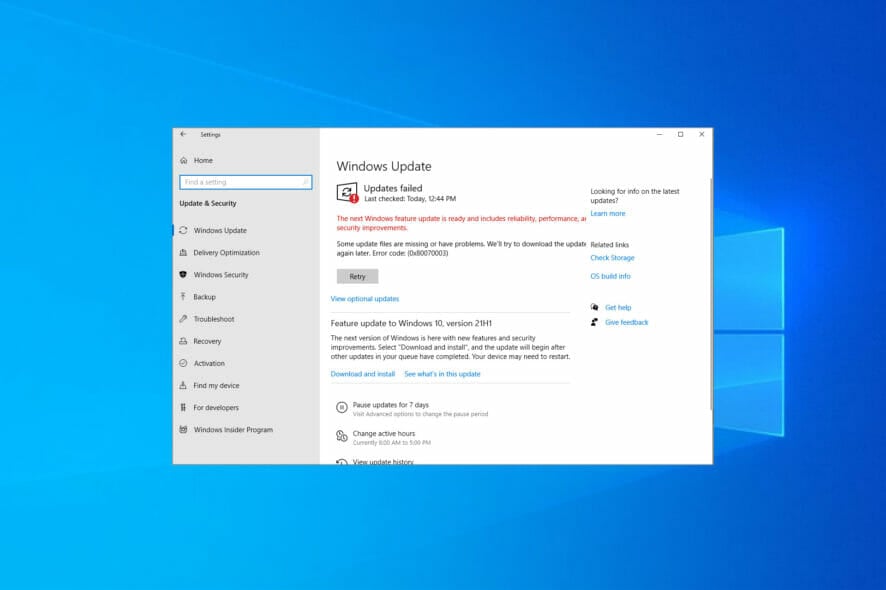Click the search magnifier icon
This screenshot has width=886, height=590.
point(305,182)
